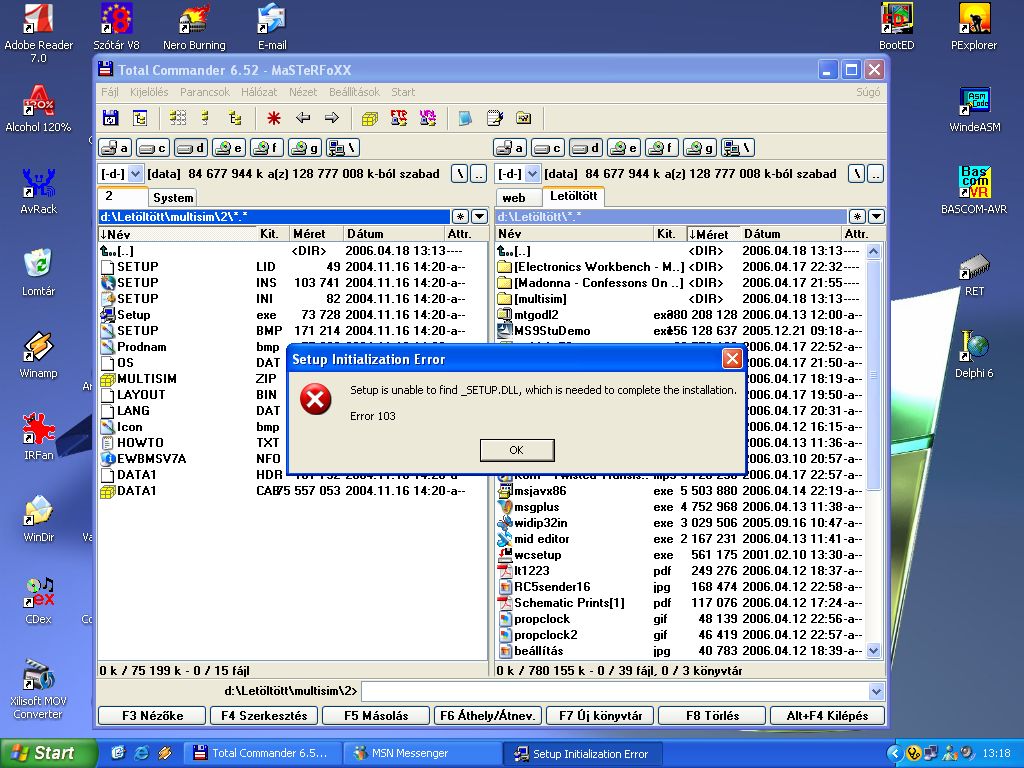Open the Beállítások menu
1024x768 pixels.
(354, 93)
